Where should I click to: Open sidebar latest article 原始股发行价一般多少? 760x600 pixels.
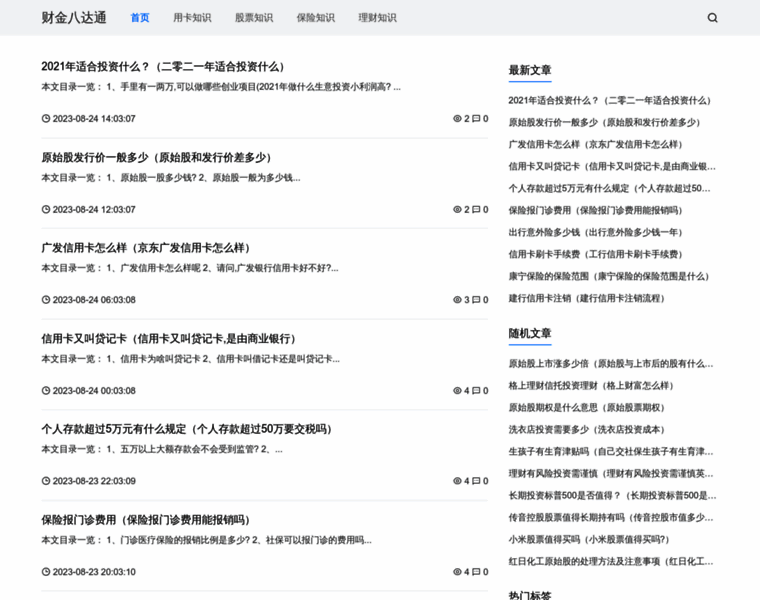[x=604, y=122]
